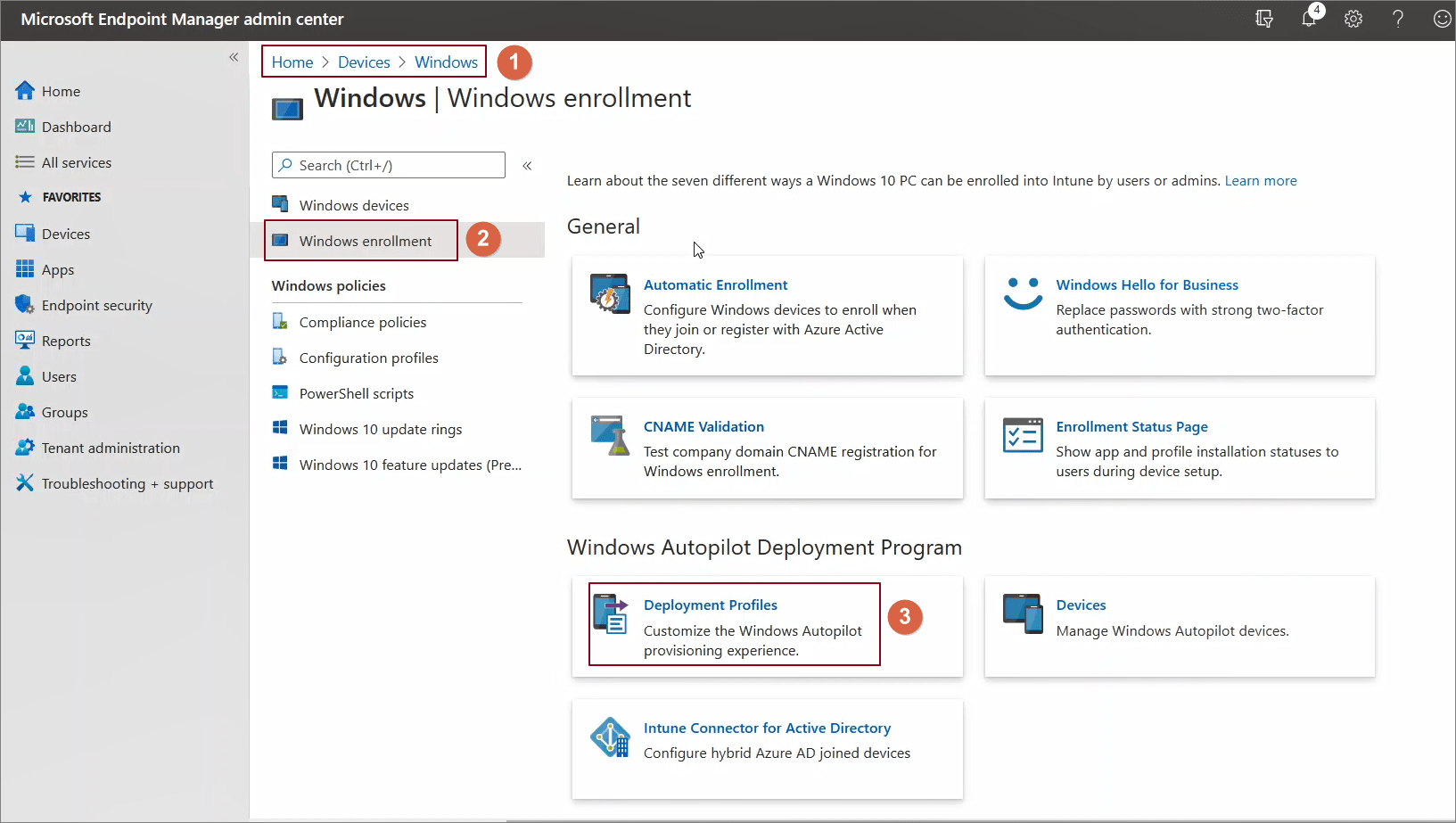The width and height of the screenshot is (1456, 823).
Task: Open the Deployment Profiles link
Action: click(711, 605)
